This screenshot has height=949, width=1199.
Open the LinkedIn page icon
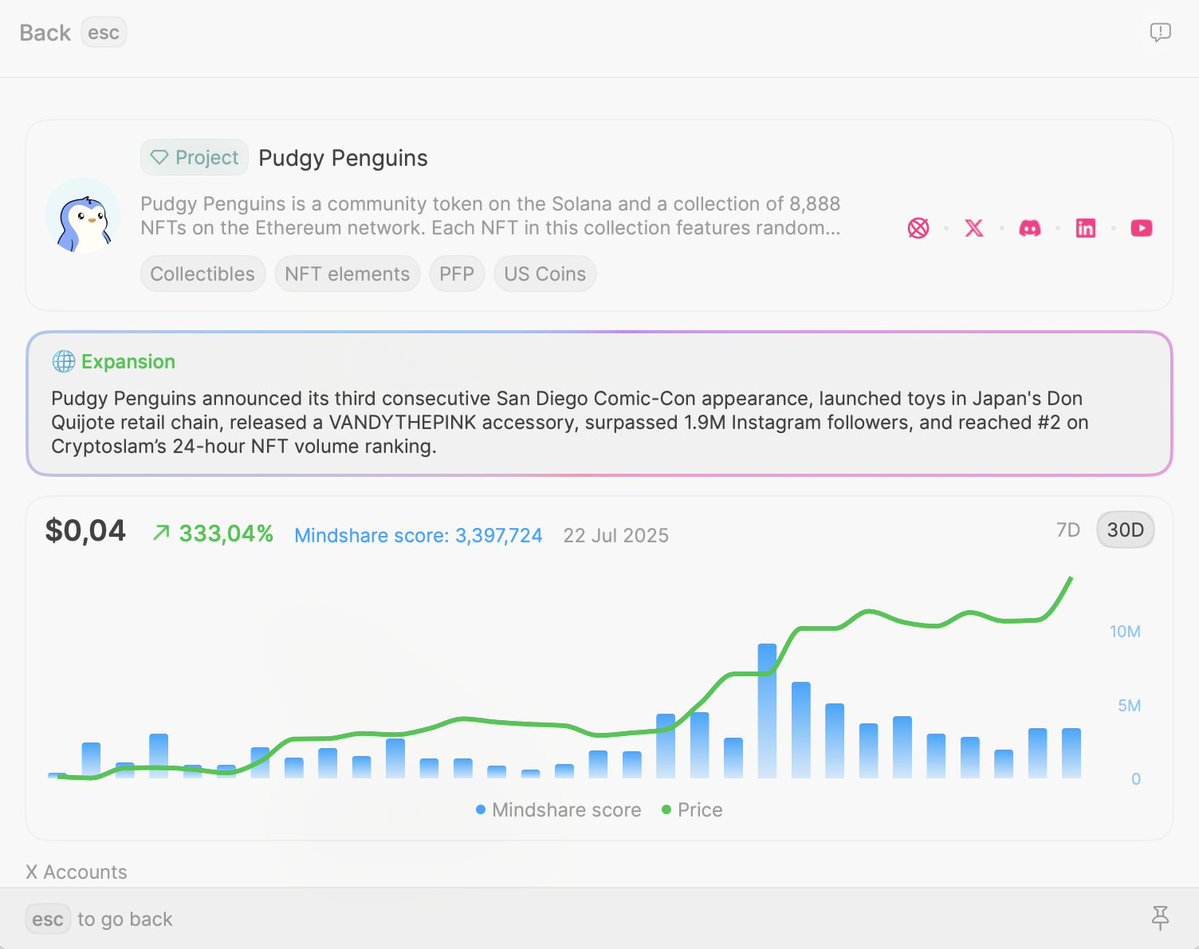click(1086, 228)
